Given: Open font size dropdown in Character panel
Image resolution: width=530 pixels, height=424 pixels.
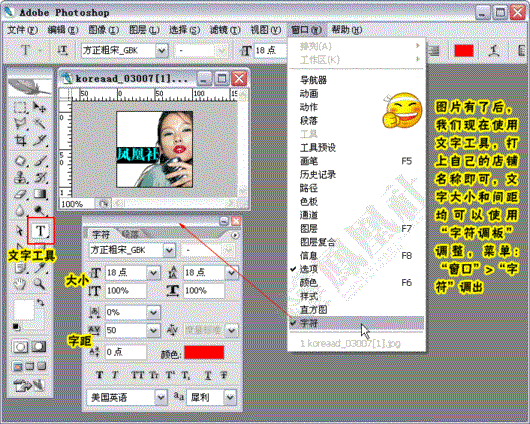Looking at the screenshot, I should tap(153, 273).
